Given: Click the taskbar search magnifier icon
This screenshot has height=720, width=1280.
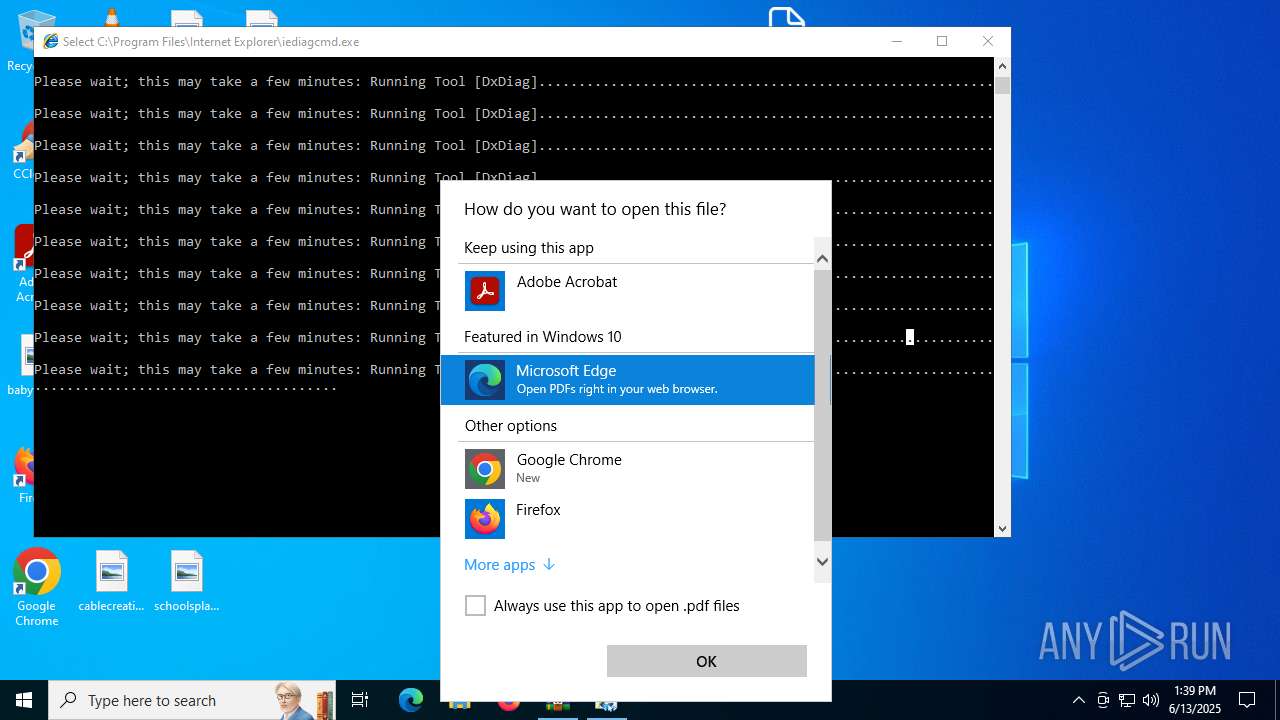Looking at the screenshot, I should pos(69,701).
